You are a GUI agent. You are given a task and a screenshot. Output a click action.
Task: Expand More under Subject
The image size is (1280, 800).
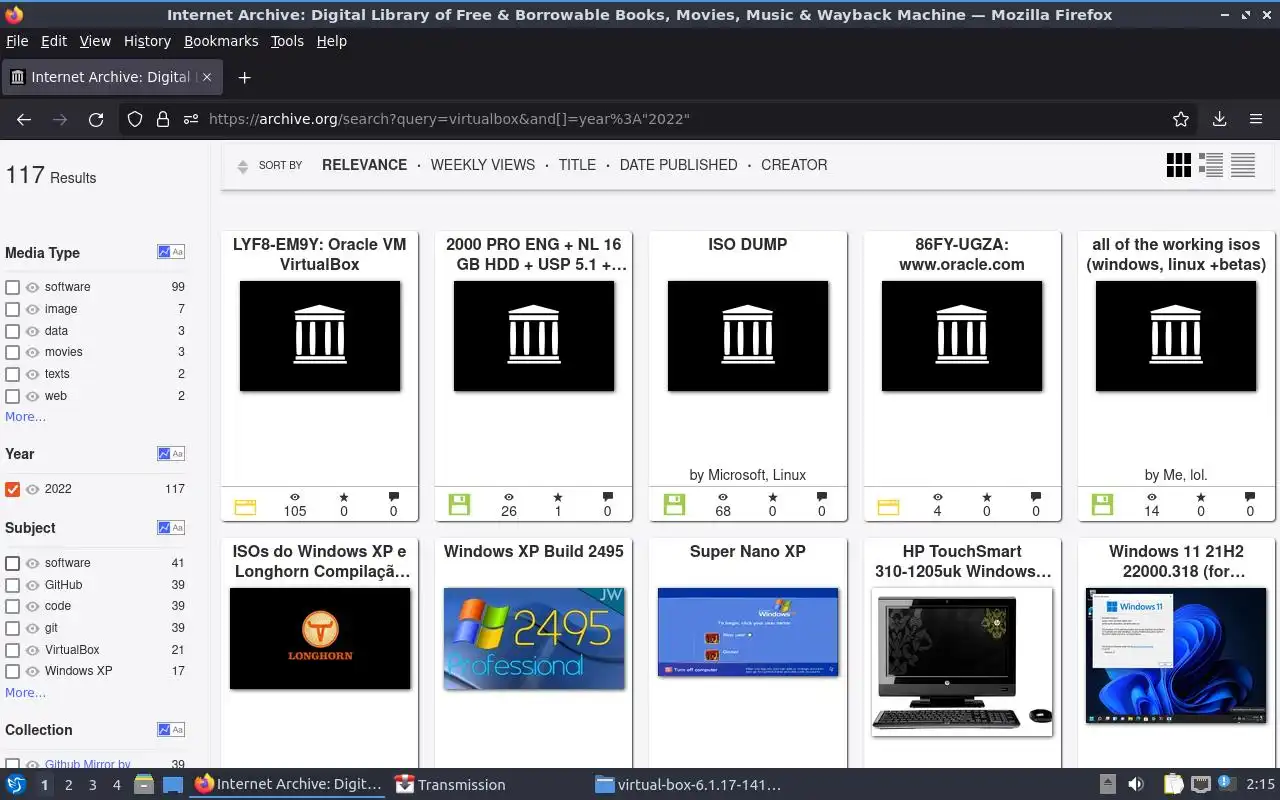click(x=25, y=693)
